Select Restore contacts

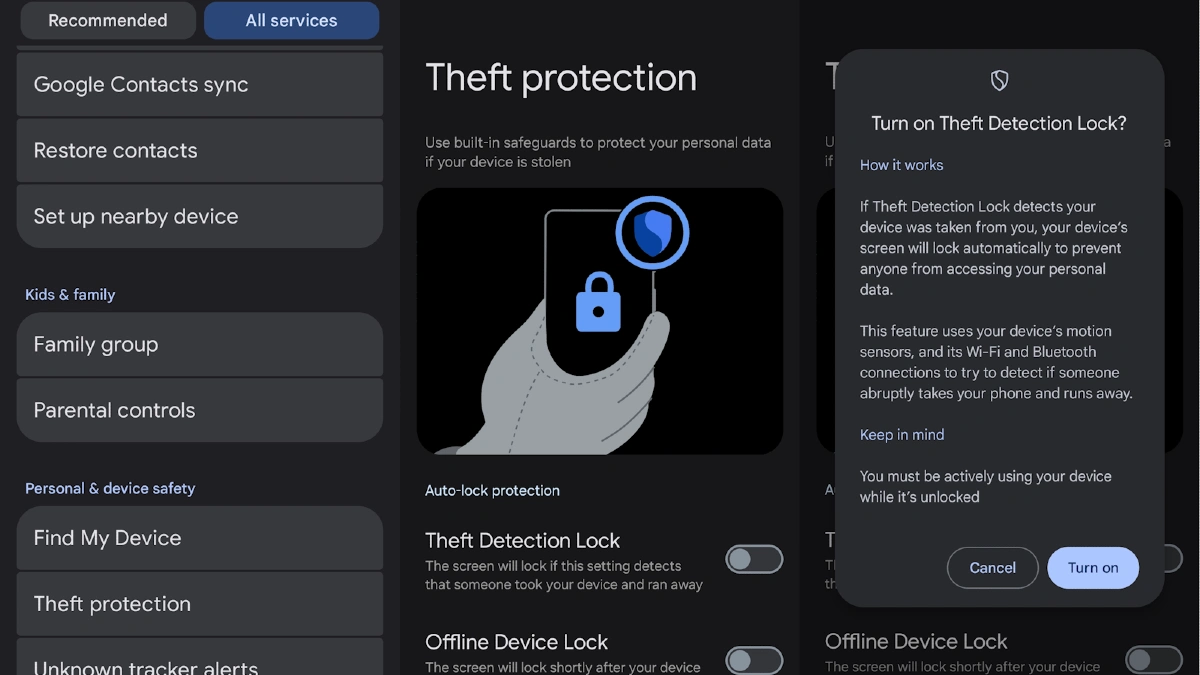(199, 150)
